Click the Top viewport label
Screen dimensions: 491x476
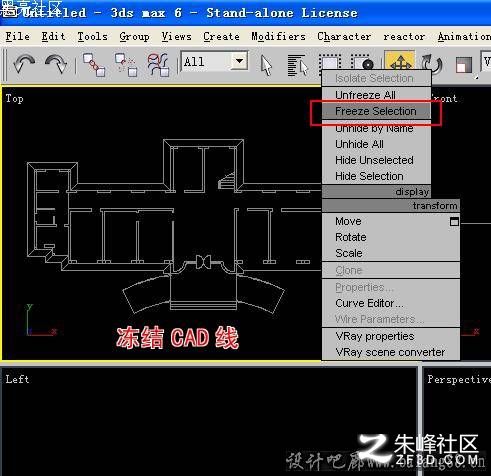tap(14, 99)
